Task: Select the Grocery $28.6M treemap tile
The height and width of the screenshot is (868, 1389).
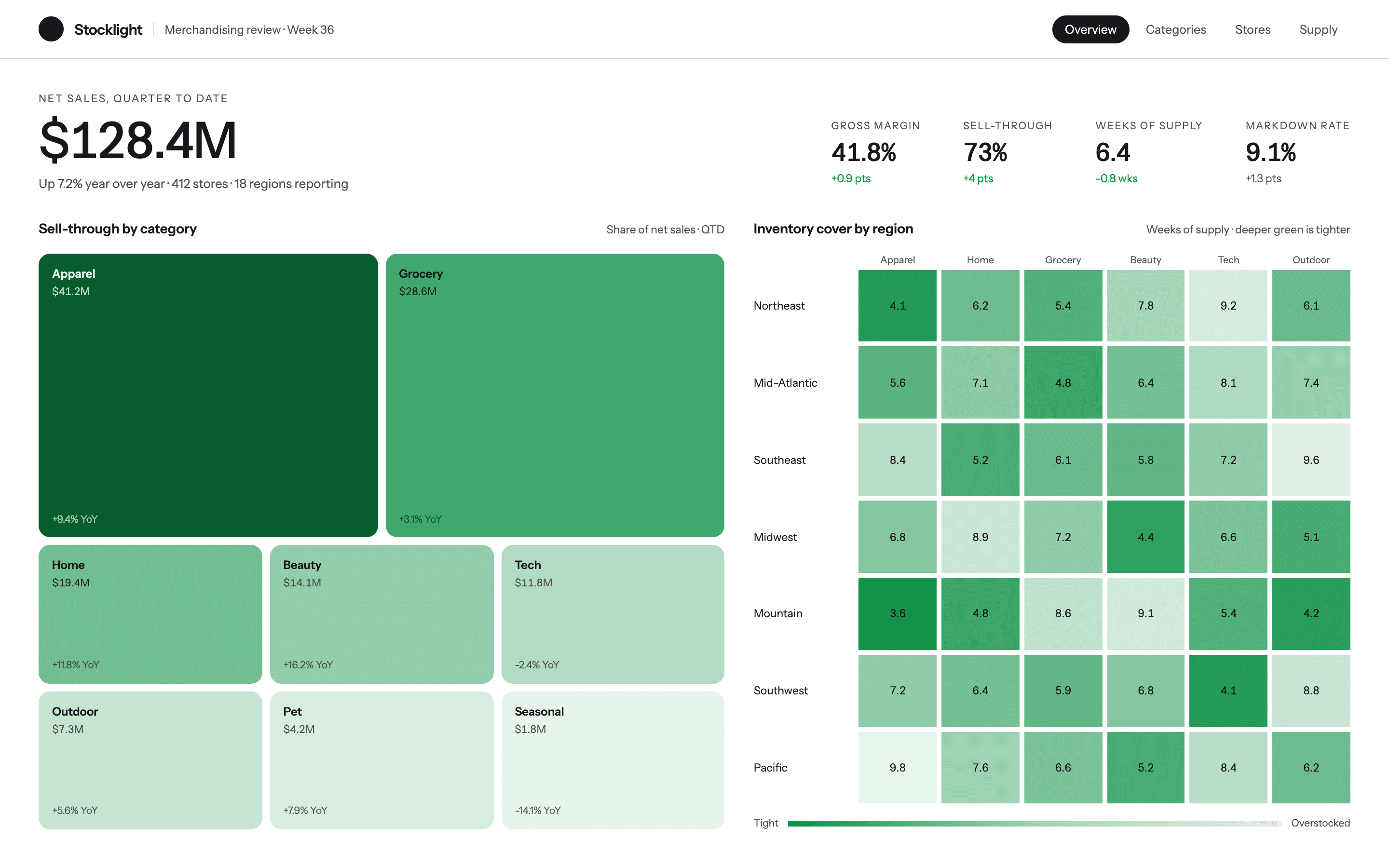Action: click(555, 395)
